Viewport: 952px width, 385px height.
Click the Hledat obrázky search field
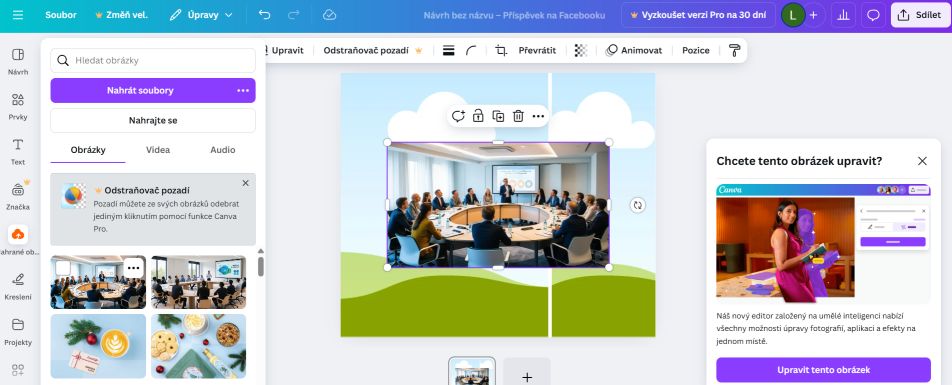(153, 60)
